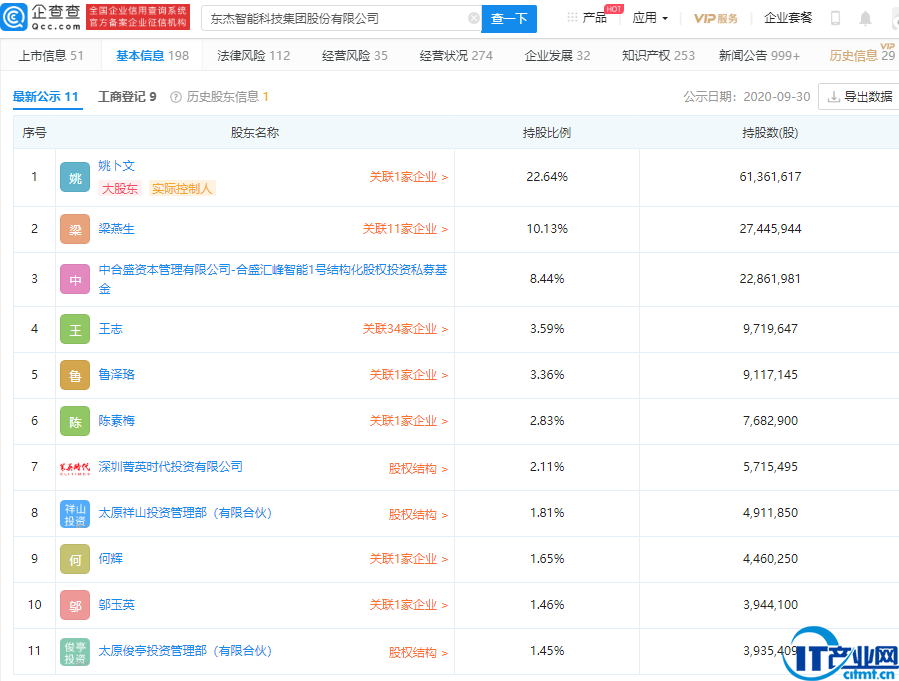Switch to 经营状况 tab
899x681 pixels.
tap(456, 56)
